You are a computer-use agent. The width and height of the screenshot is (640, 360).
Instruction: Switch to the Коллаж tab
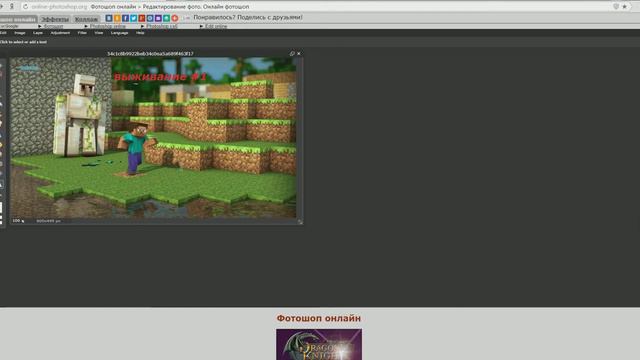(x=86, y=19)
